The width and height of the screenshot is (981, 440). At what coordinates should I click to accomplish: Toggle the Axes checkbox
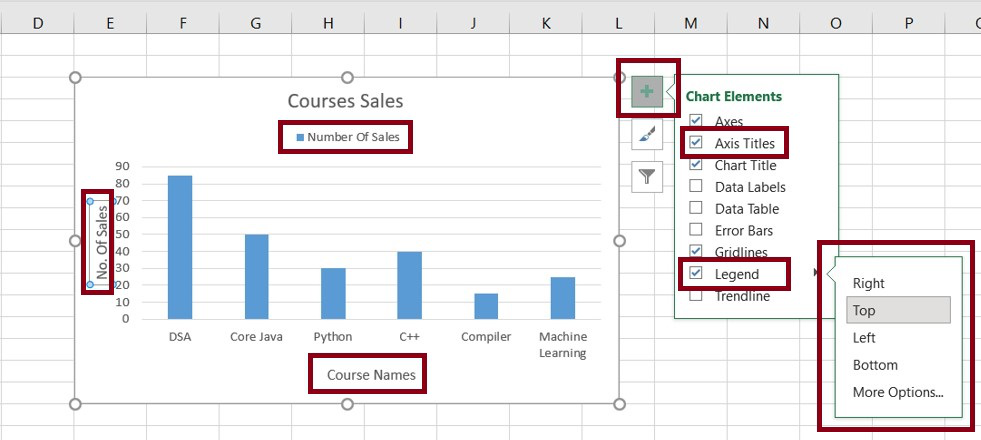pyautogui.click(x=696, y=121)
